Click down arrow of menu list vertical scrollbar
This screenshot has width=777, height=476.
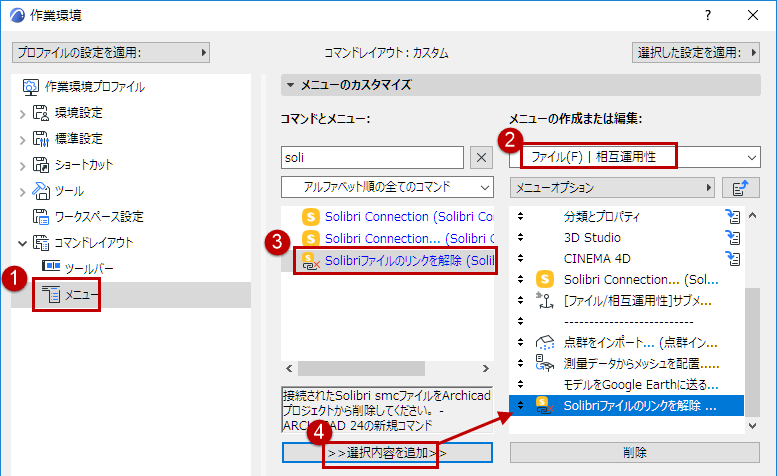(x=753, y=426)
